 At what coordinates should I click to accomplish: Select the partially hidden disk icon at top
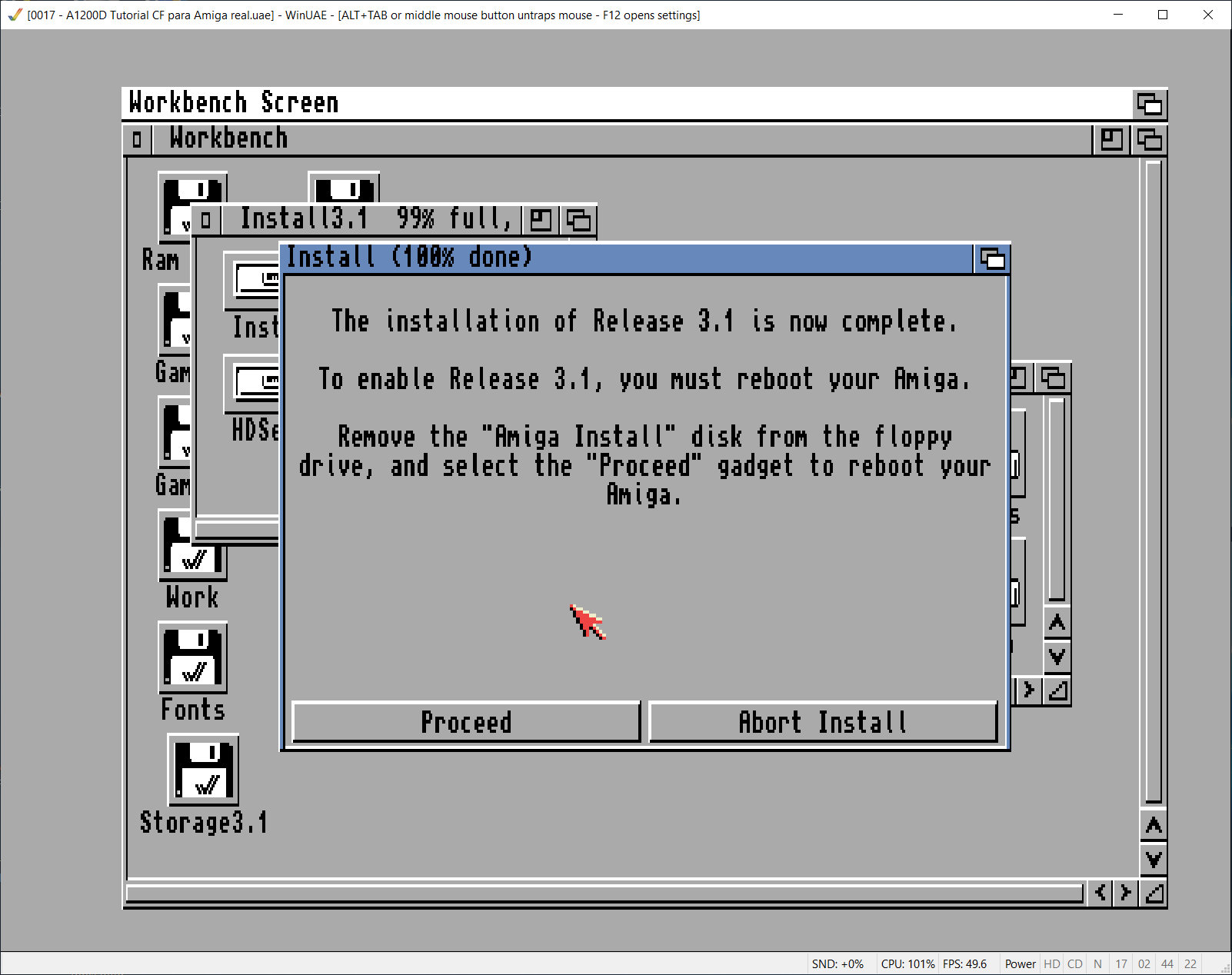pos(344,188)
